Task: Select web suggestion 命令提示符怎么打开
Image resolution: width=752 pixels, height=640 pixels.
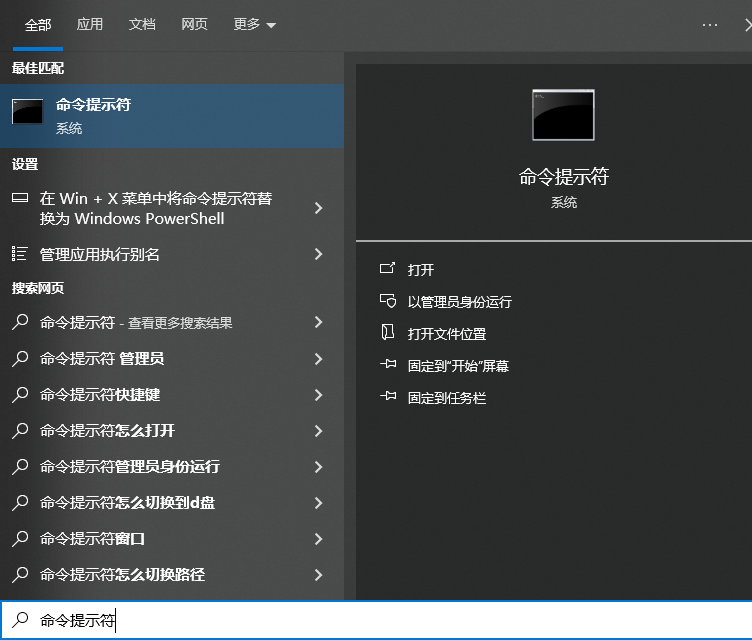Action: pyautogui.click(x=172, y=430)
